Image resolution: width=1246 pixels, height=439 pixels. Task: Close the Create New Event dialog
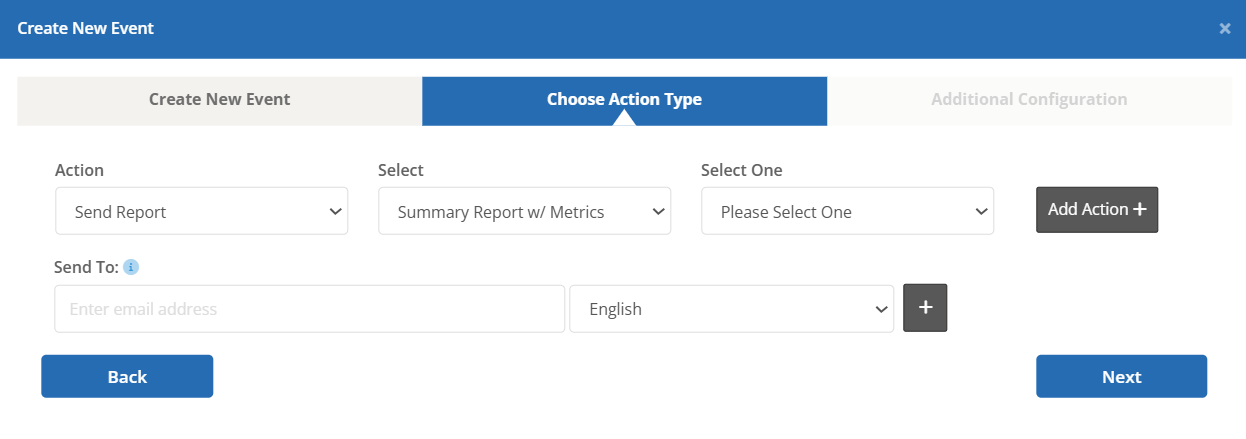1224,29
